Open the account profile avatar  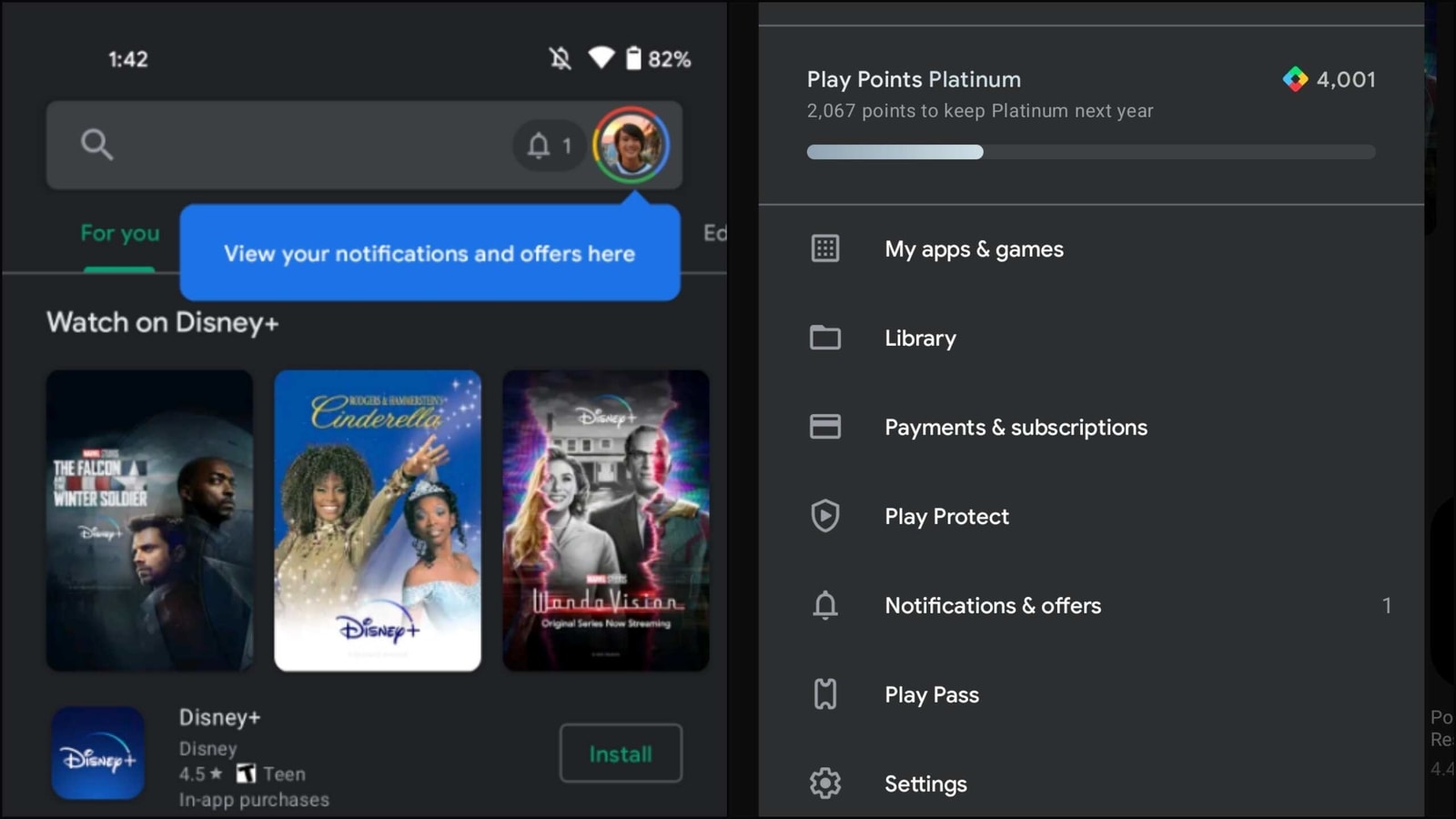click(x=631, y=145)
